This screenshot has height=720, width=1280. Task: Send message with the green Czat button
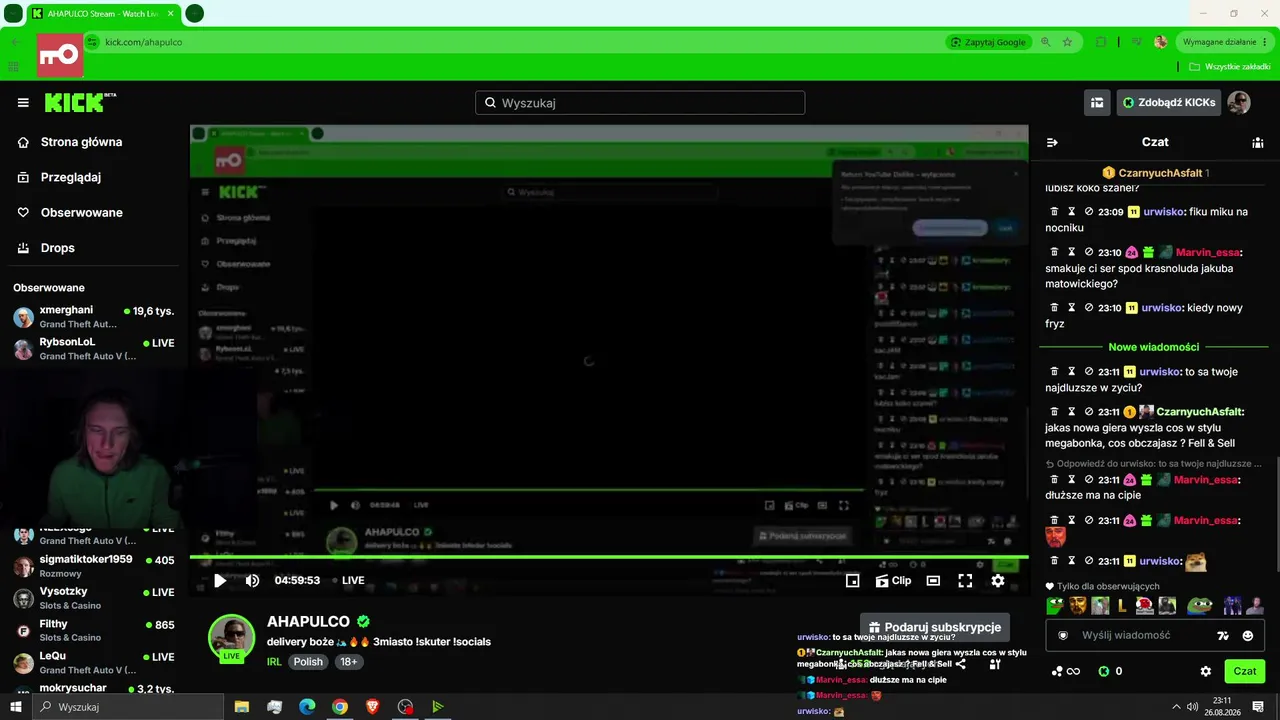tap(1244, 672)
